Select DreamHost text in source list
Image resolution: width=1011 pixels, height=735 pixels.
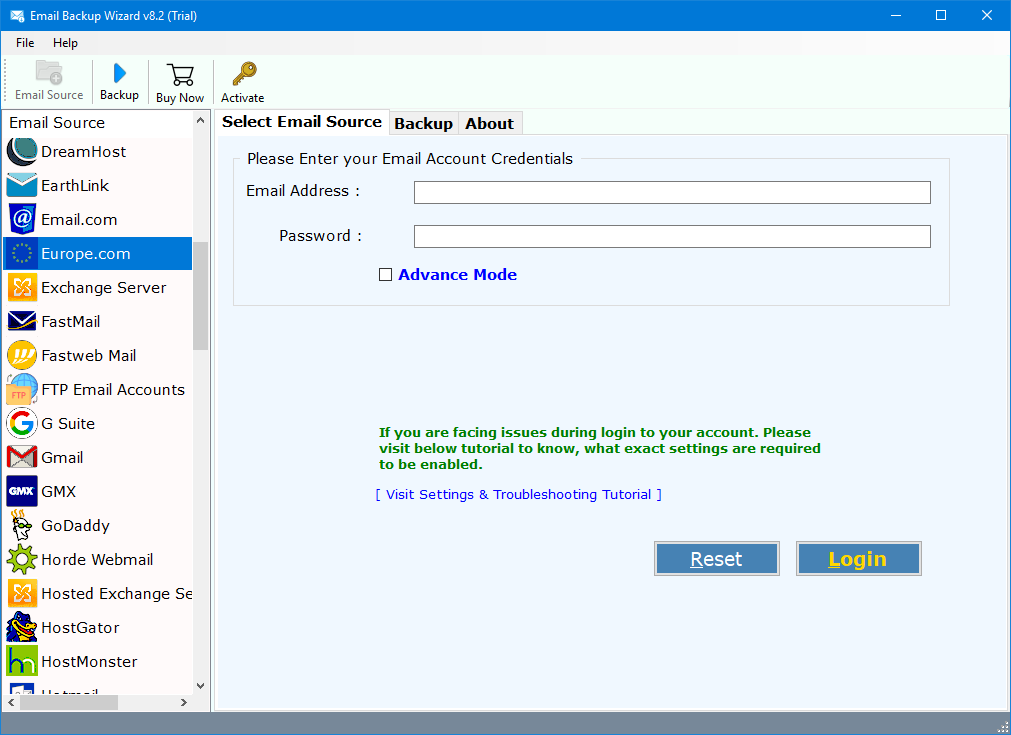pos(84,152)
